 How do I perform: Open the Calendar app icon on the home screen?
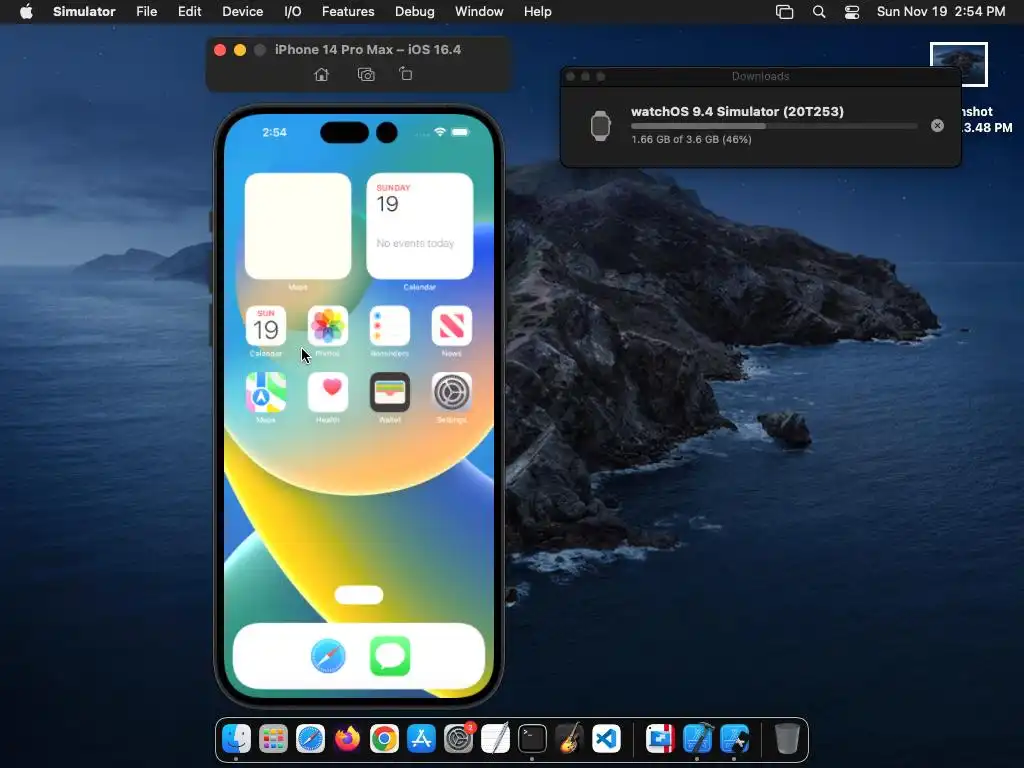pyautogui.click(x=266, y=326)
